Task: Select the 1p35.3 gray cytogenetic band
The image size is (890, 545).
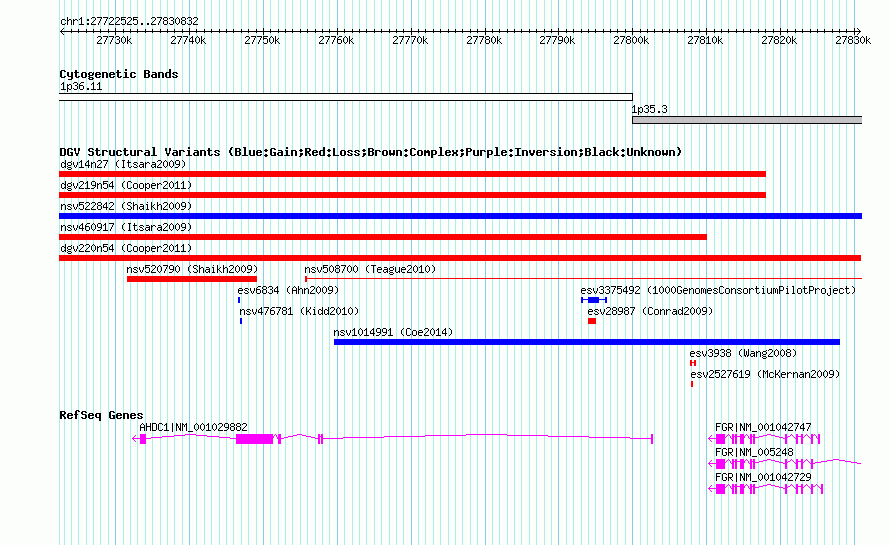Action: (747, 120)
